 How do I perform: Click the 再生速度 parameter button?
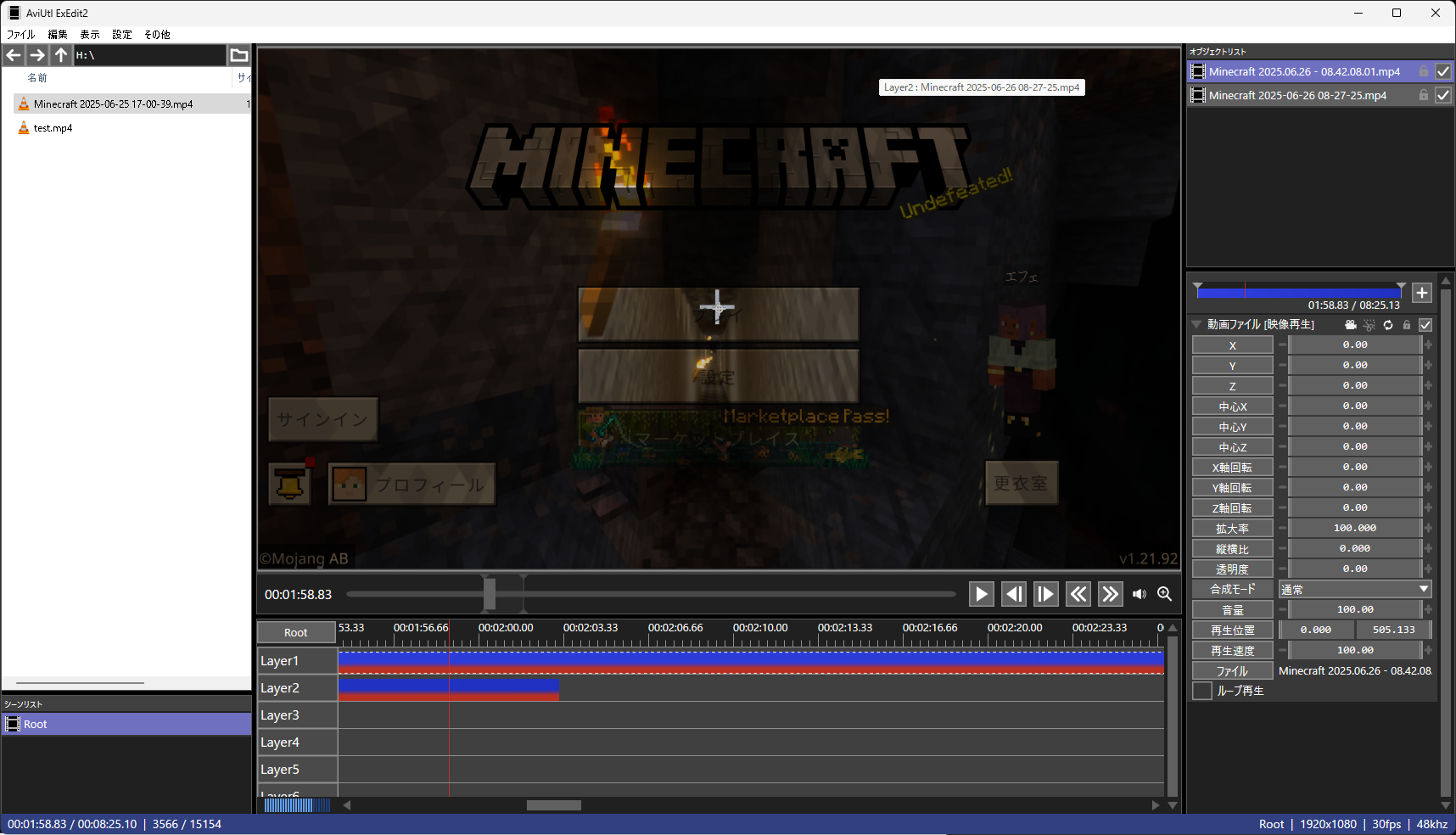pyautogui.click(x=1233, y=651)
